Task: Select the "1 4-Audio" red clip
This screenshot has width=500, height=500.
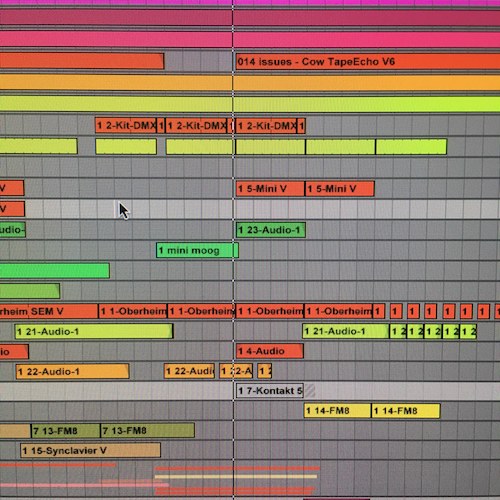Action: (x=270, y=351)
